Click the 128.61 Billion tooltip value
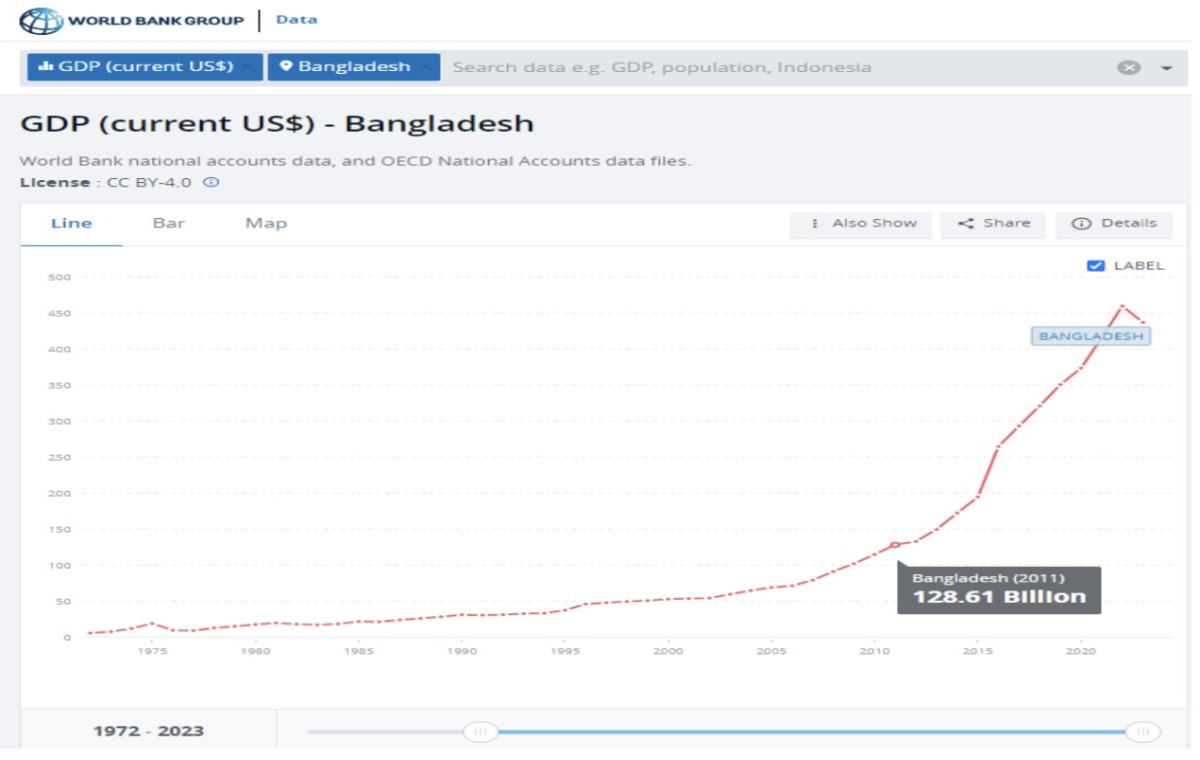The image size is (1200, 760). click(x=999, y=597)
